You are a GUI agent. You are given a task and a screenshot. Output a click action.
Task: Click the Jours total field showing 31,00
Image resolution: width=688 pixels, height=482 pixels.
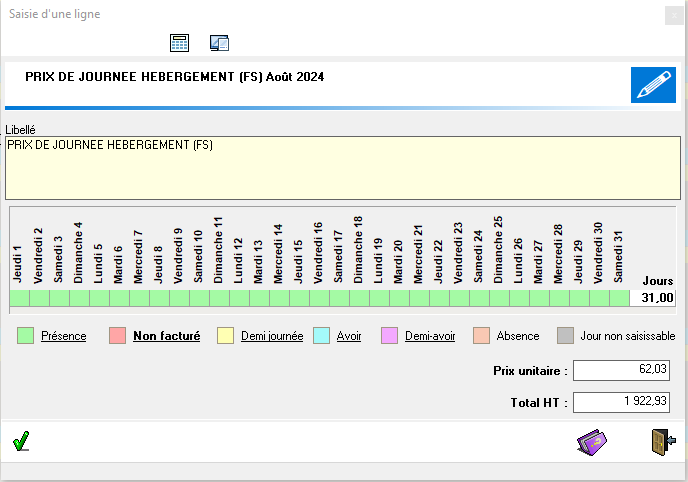656,298
